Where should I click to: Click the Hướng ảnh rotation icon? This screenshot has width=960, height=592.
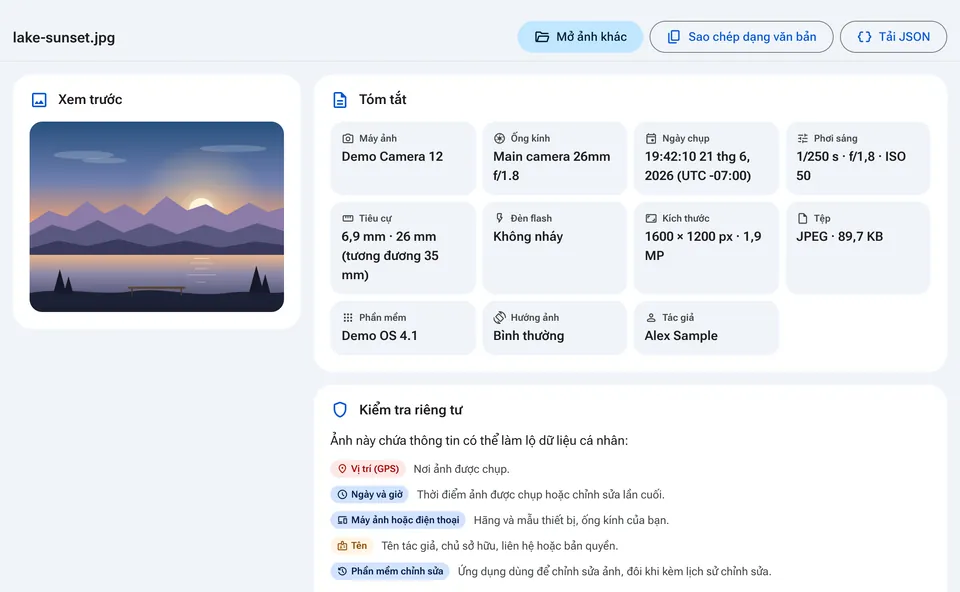point(500,318)
